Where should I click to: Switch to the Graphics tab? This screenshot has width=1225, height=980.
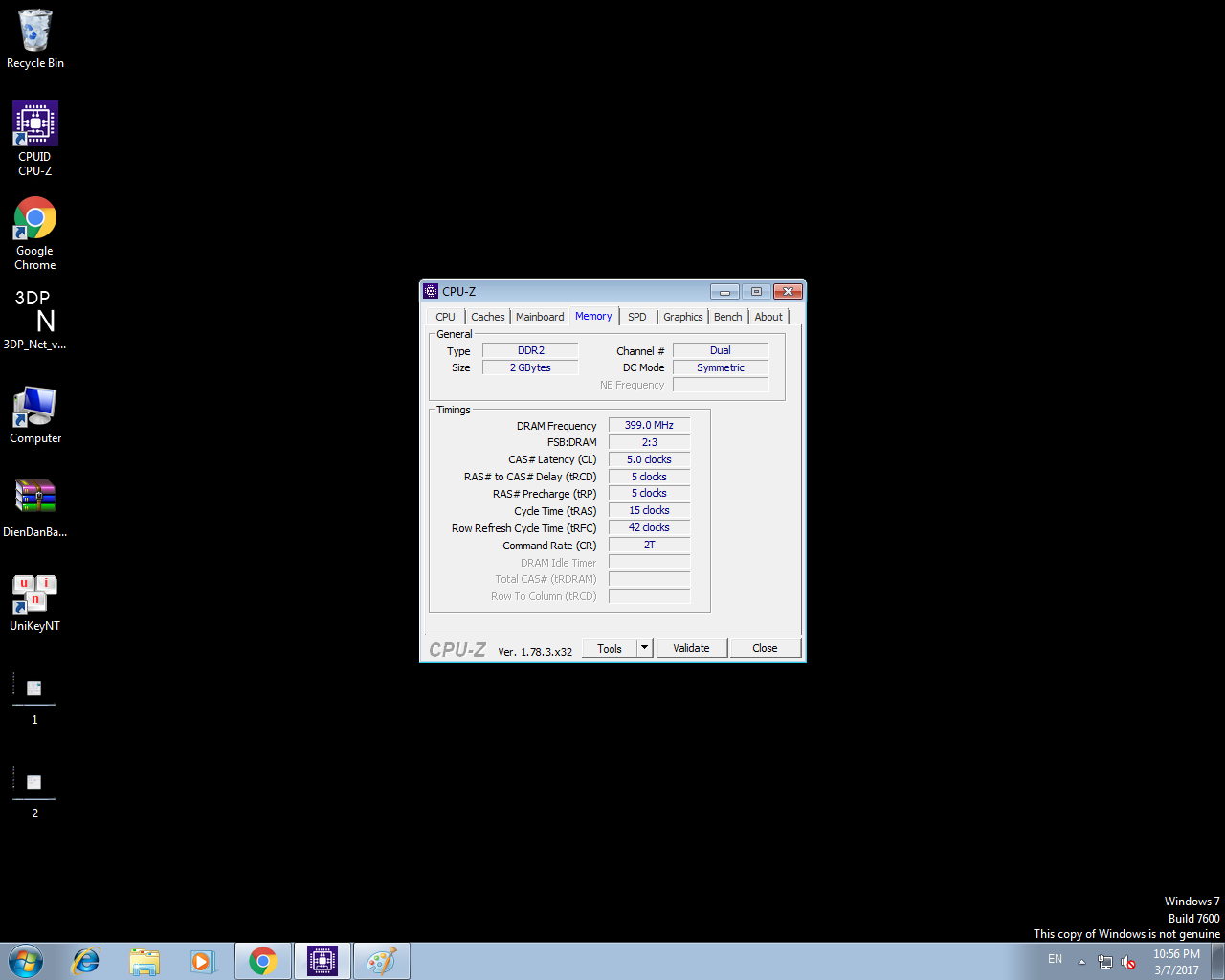[x=683, y=317]
